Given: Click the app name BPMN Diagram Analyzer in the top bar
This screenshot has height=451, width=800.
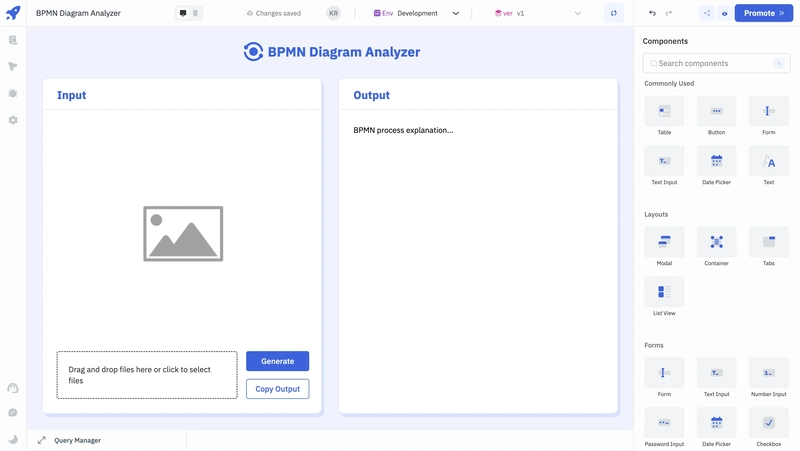Looking at the screenshot, I should pyautogui.click(x=78, y=13).
